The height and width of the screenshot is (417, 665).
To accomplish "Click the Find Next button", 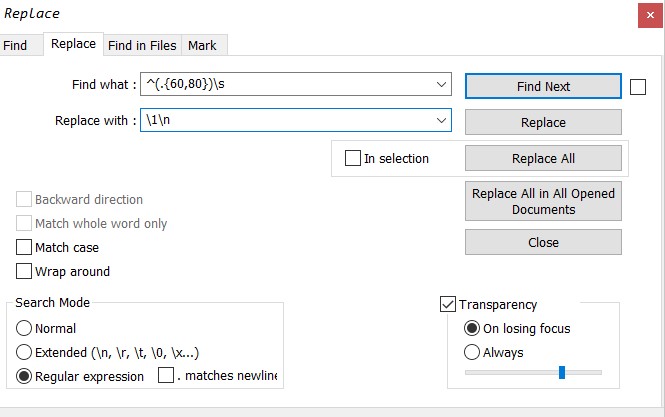I will click(x=543, y=86).
